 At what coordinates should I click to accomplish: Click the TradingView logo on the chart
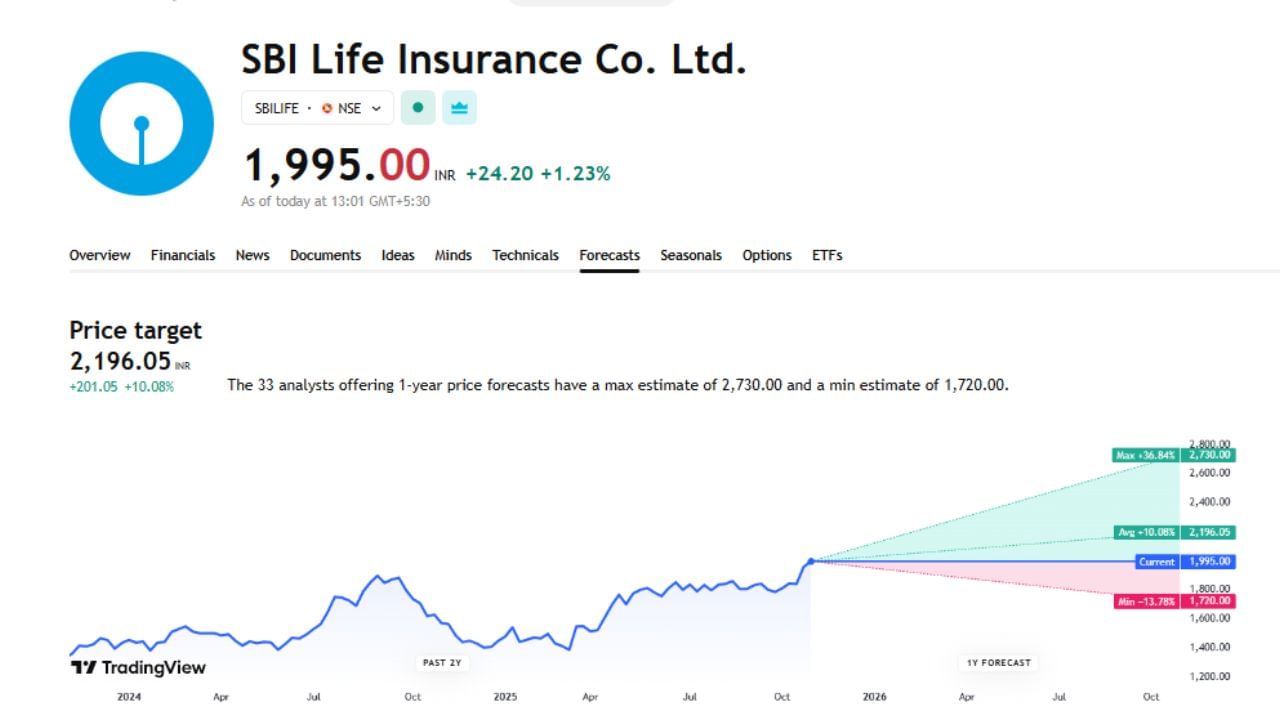pyautogui.click(x=137, y=666)
